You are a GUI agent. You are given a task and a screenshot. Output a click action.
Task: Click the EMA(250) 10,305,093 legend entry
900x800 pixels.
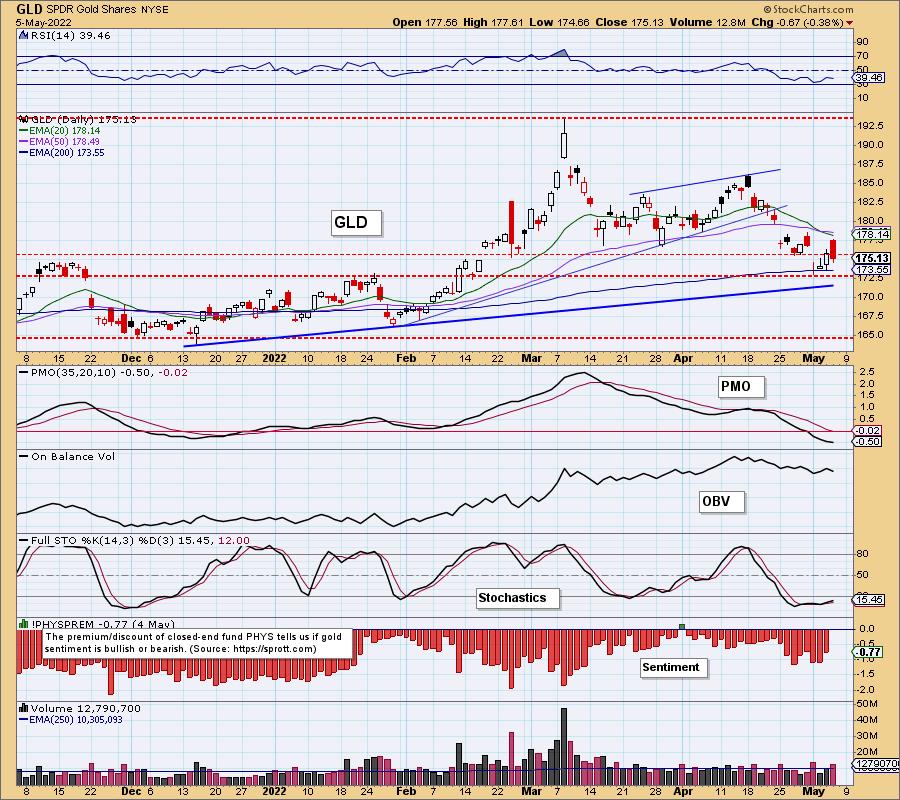71,720
